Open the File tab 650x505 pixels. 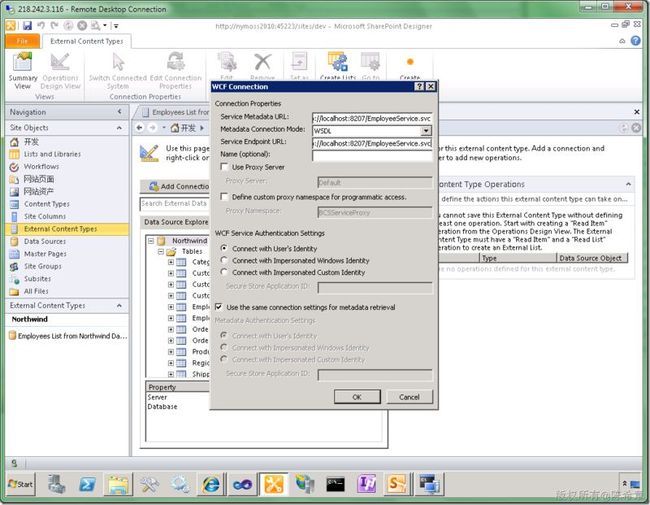23,41
